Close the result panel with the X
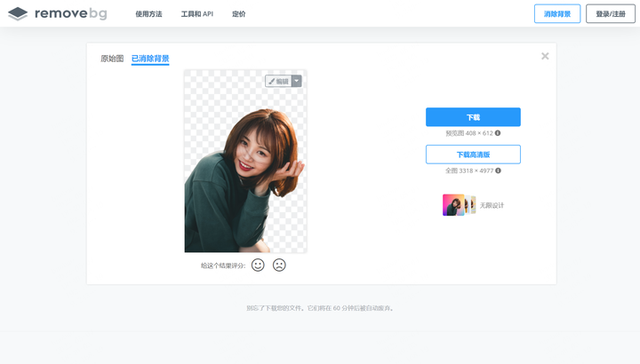 click(545, 56)
